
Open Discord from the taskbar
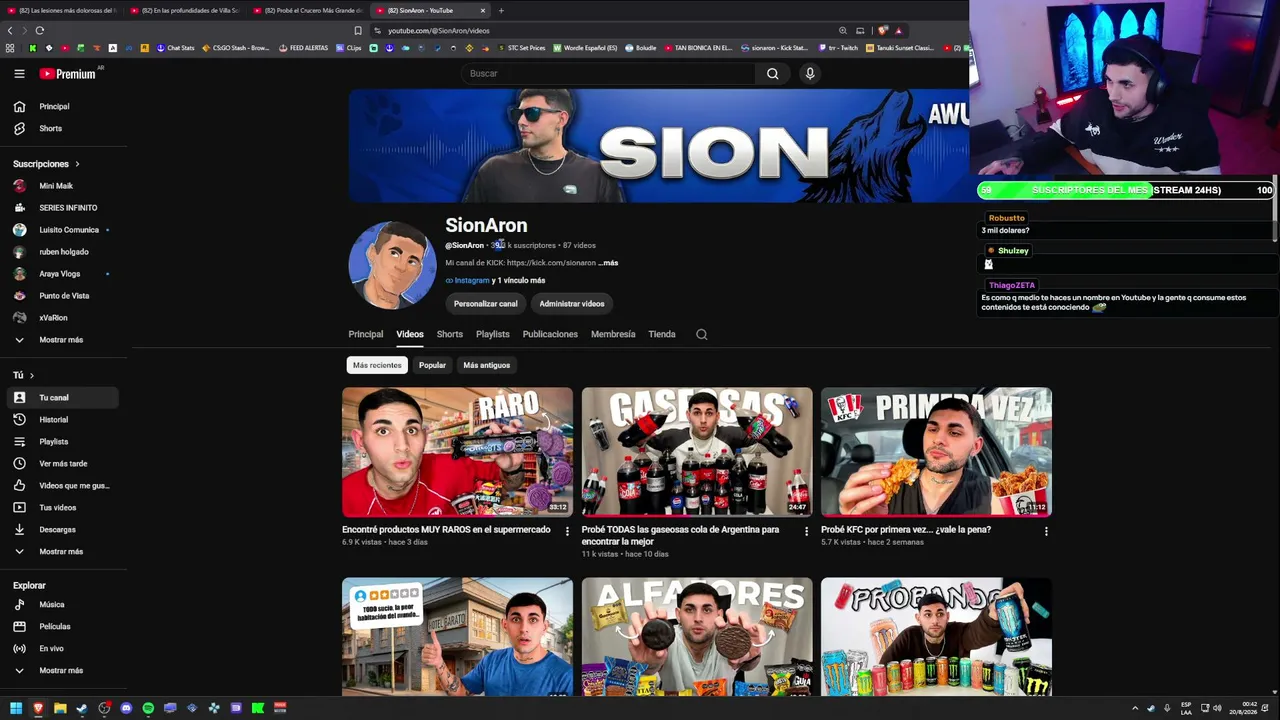[126, 708]
